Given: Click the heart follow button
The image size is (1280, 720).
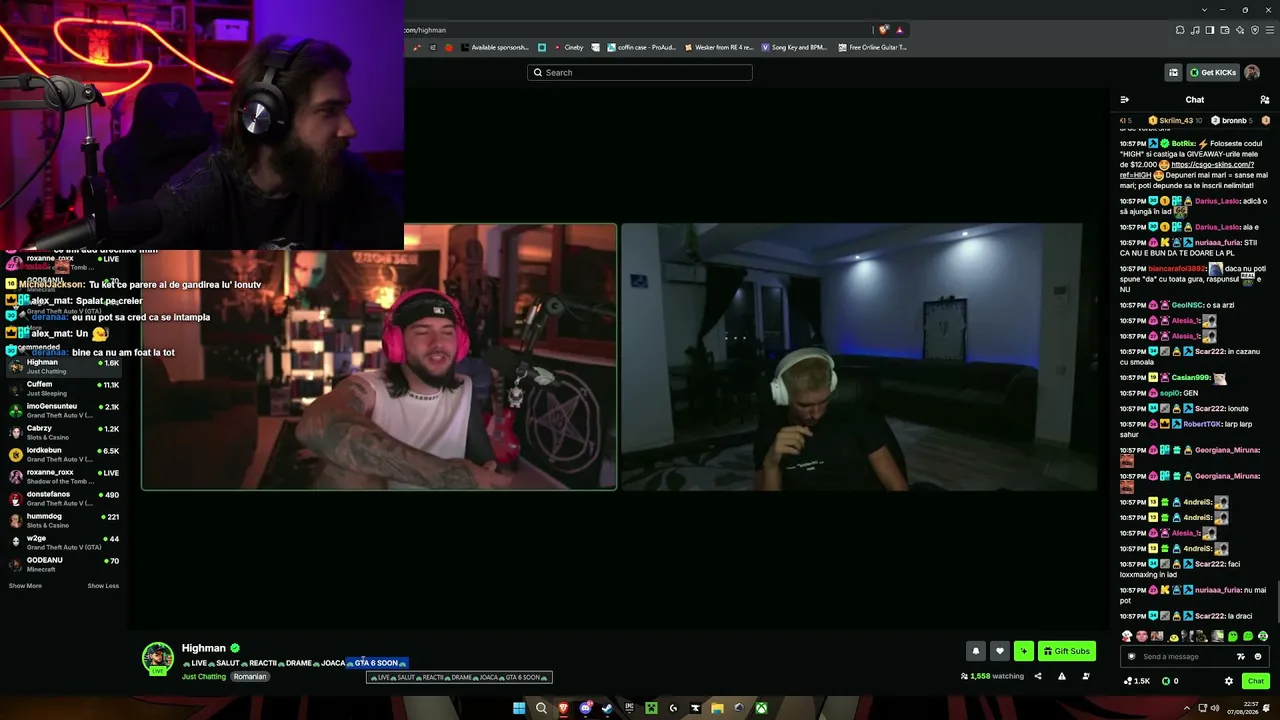Looking at the screenshot, I should [999, 651].
